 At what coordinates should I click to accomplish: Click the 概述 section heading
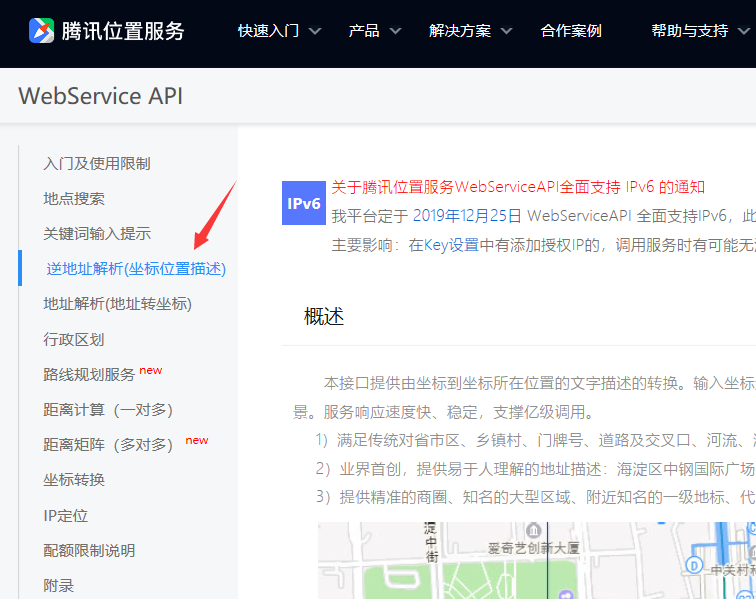tap(324, 317)
